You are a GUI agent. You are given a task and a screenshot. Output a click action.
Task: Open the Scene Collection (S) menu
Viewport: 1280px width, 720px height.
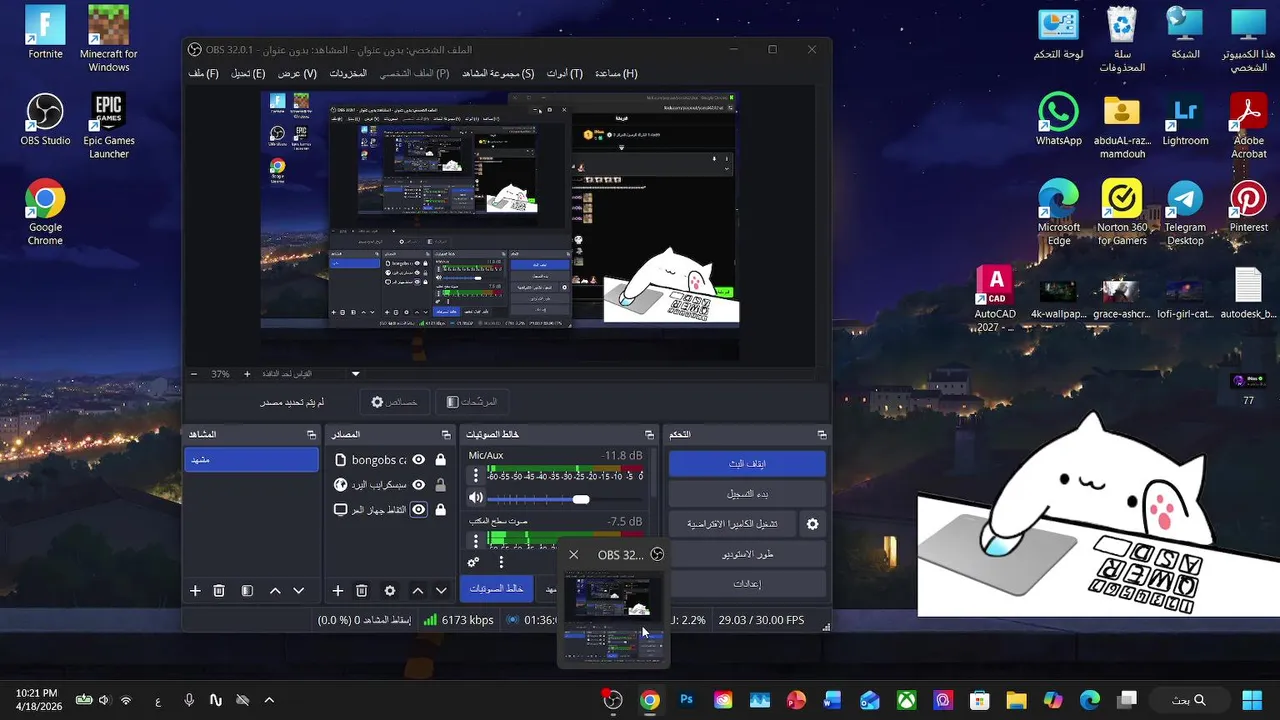(498, 74)
